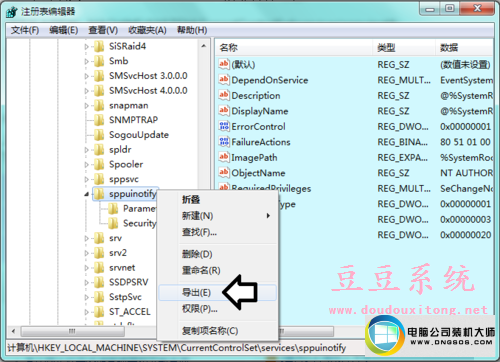Click the 名称 column header
This screenshot has height=362, width=500.
(x=294, y=48)
